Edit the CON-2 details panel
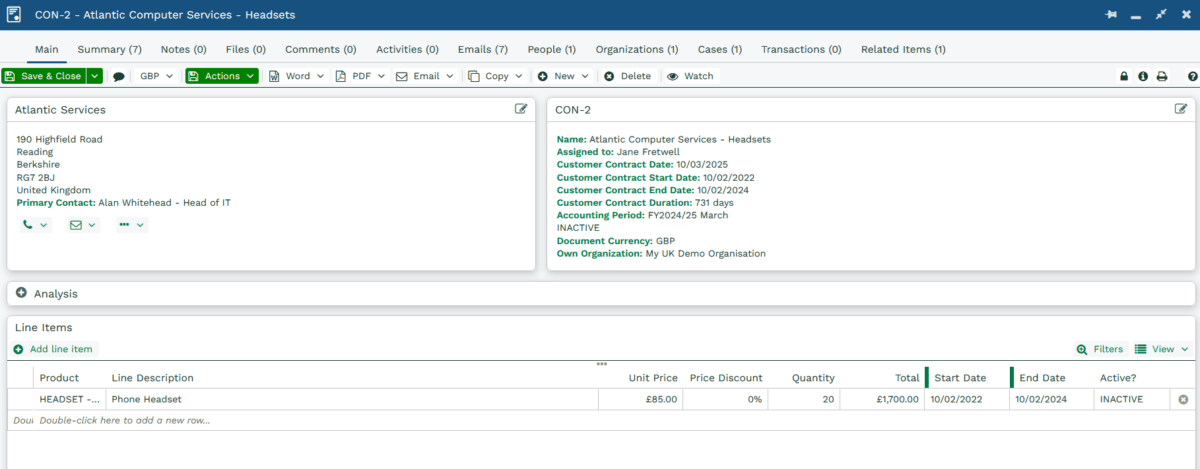This screenshot has height=469, width=1200. point(1181,109)
